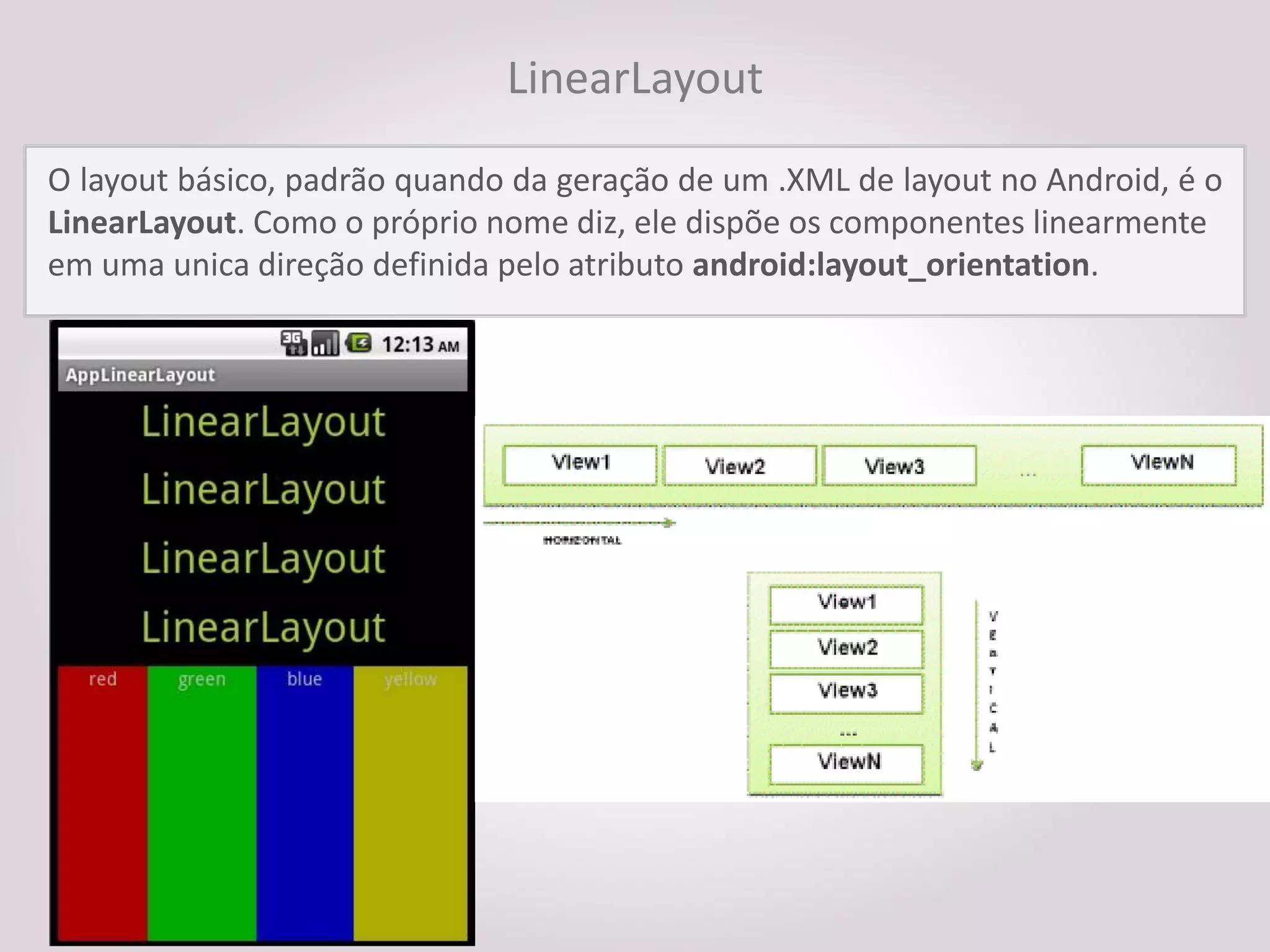Click the AppLinearLayout title bar text

[x=140, y=375]
